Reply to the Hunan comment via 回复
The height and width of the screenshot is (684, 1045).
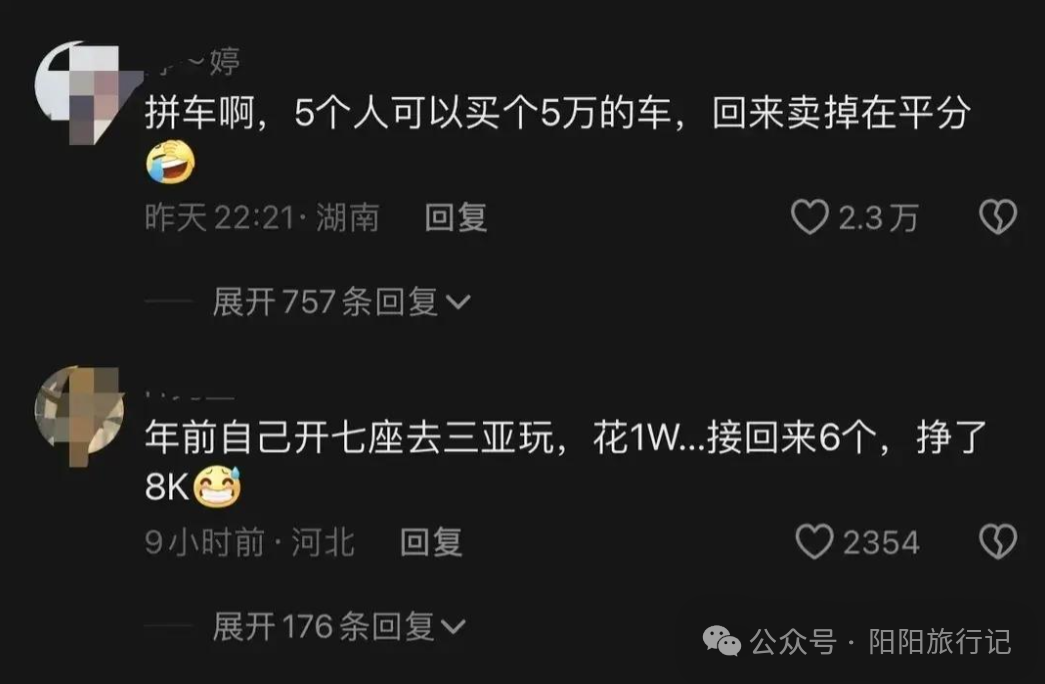point(457,218)
